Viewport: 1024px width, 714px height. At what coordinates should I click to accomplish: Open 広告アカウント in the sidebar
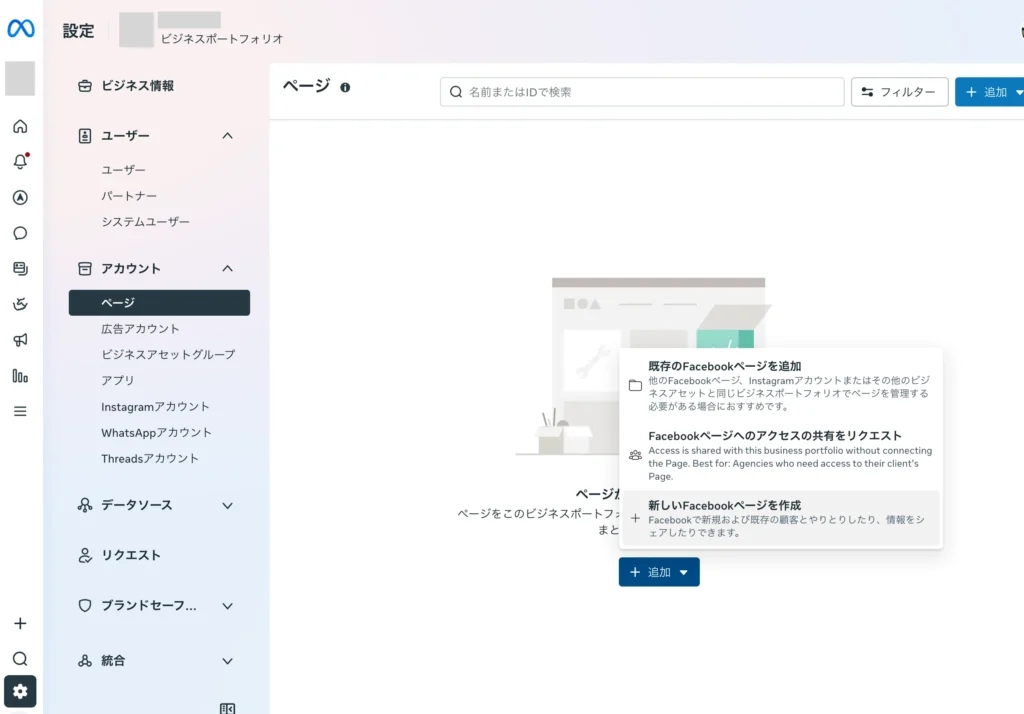(140, 329)
